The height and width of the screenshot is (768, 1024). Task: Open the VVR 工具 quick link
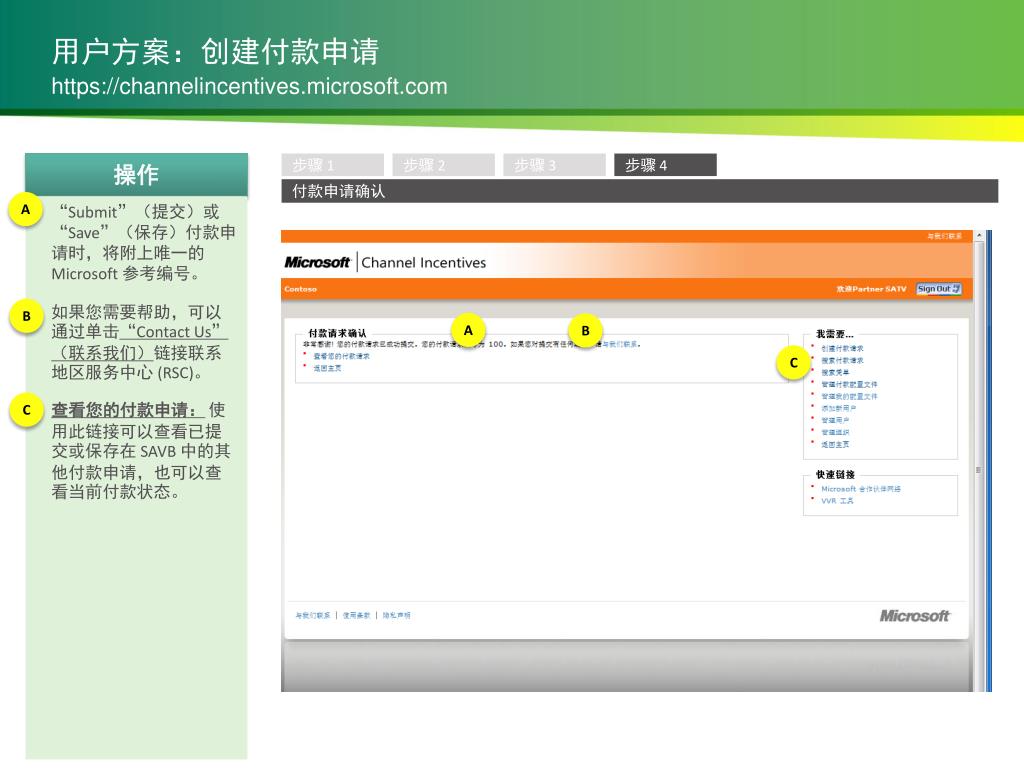[837, 501]
